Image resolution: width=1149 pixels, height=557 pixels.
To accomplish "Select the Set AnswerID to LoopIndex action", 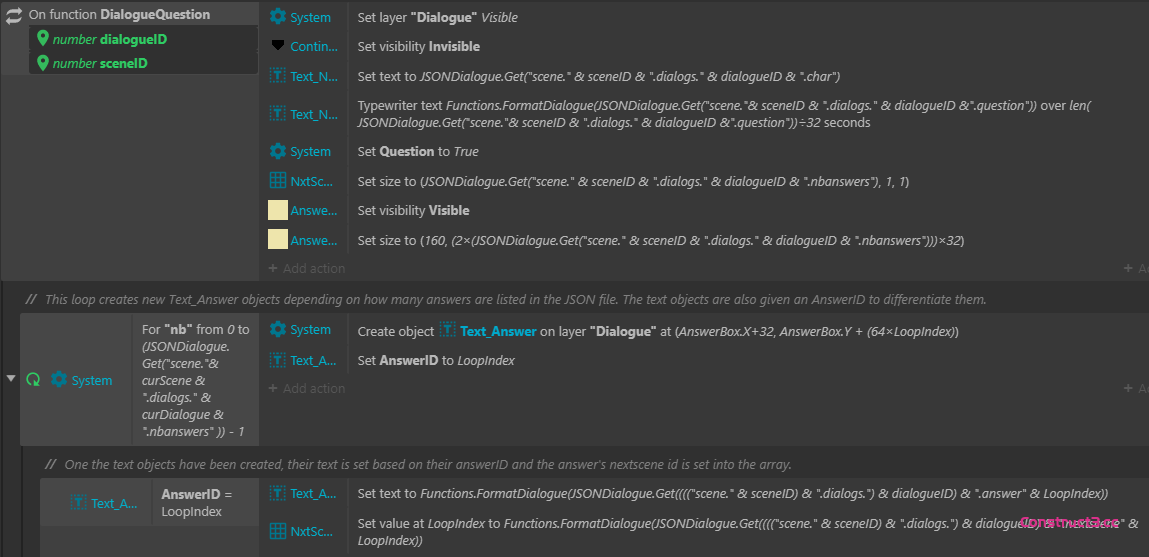I will pyautogui.click(x=436, y=360).
